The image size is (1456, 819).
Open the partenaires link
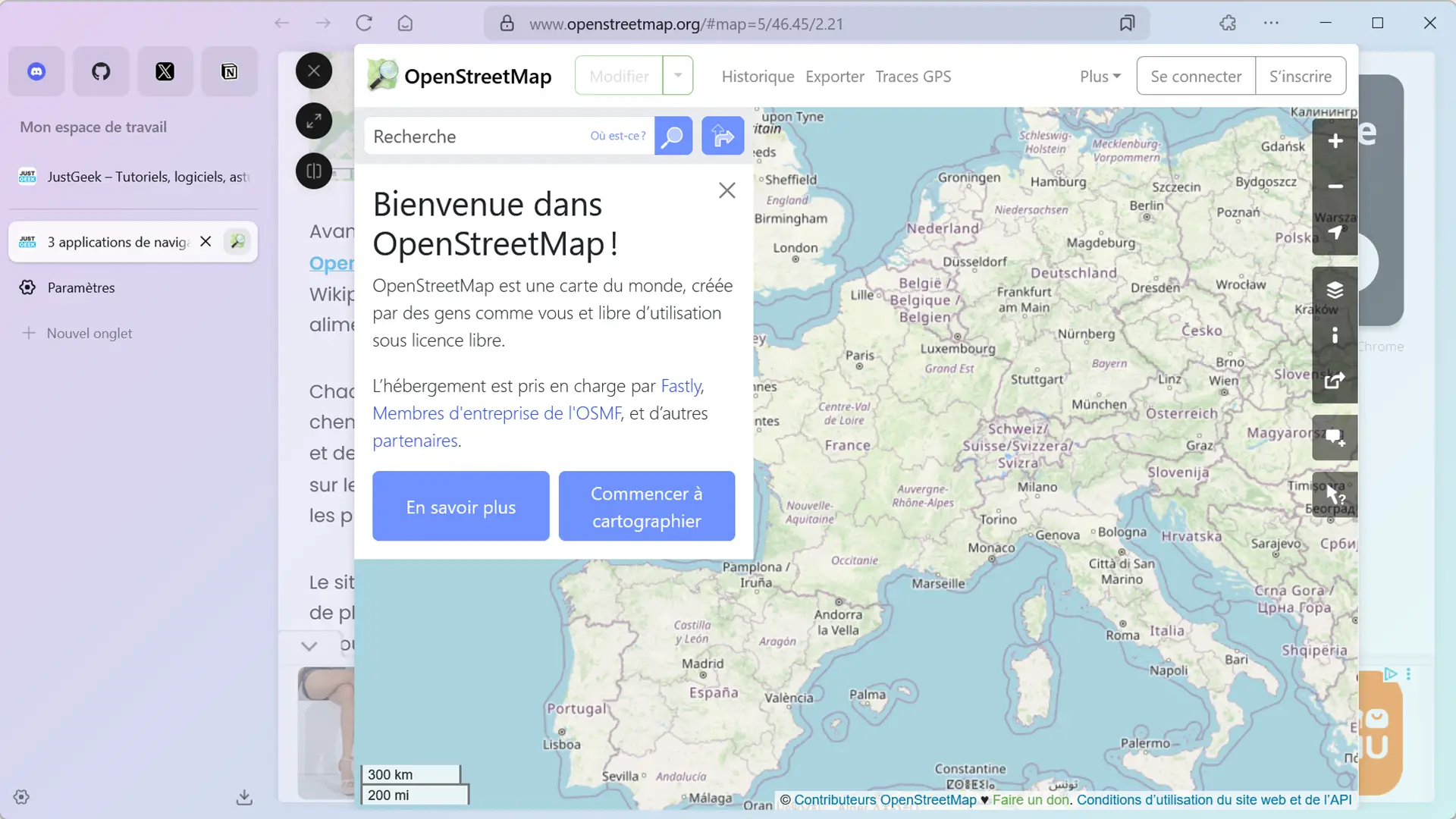[x=415, y=441]
